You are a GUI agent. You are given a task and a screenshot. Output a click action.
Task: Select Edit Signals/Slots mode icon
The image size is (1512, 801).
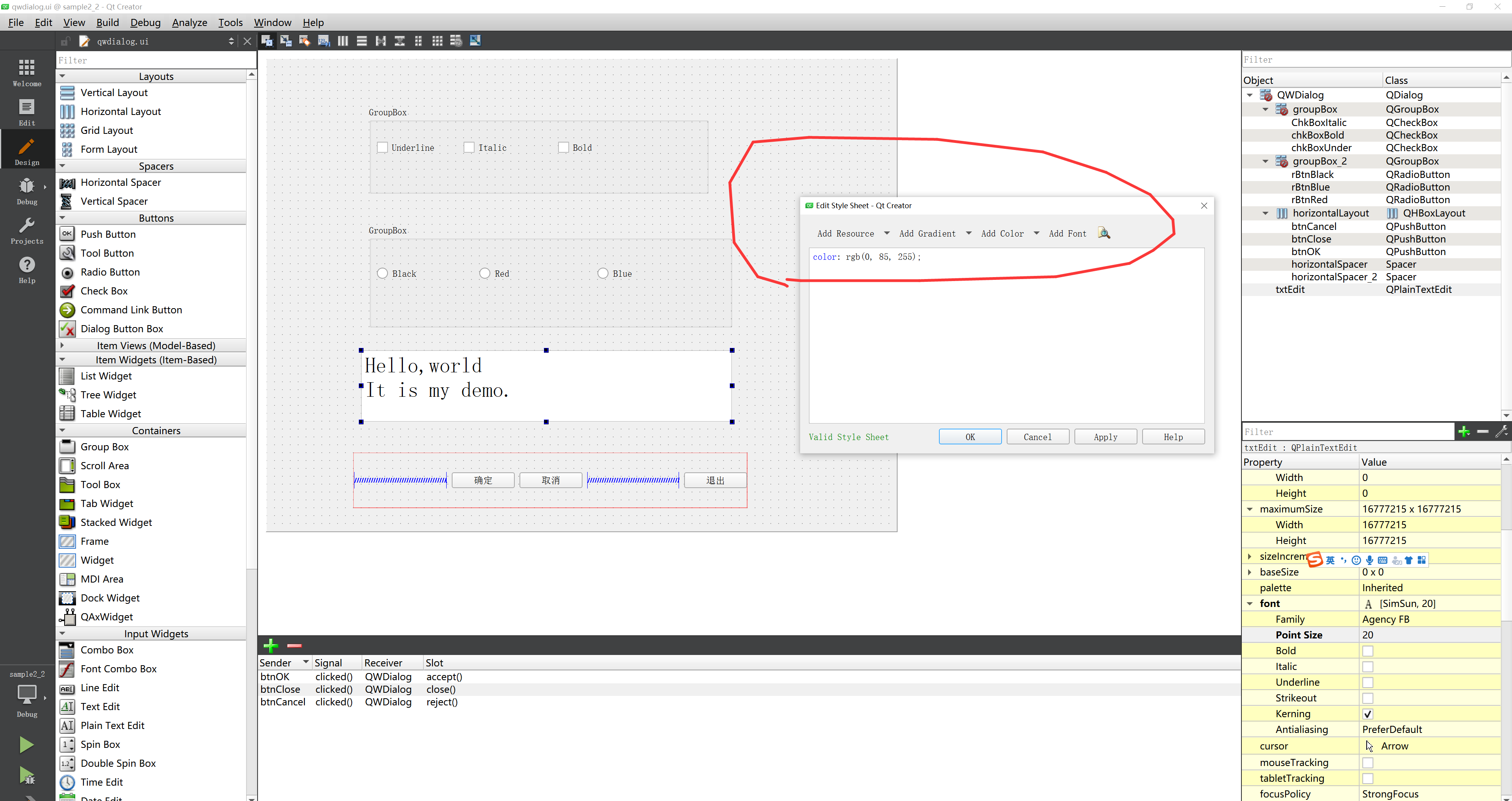(286, 41)
